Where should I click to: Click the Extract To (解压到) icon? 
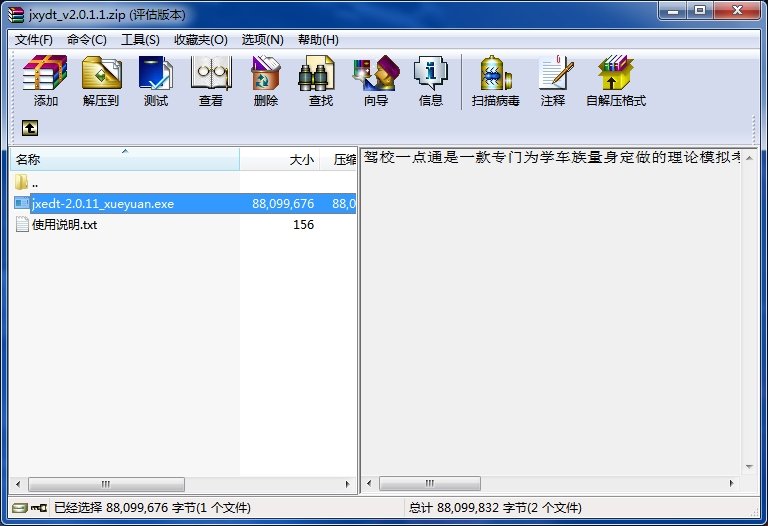[x=101, y=80]
